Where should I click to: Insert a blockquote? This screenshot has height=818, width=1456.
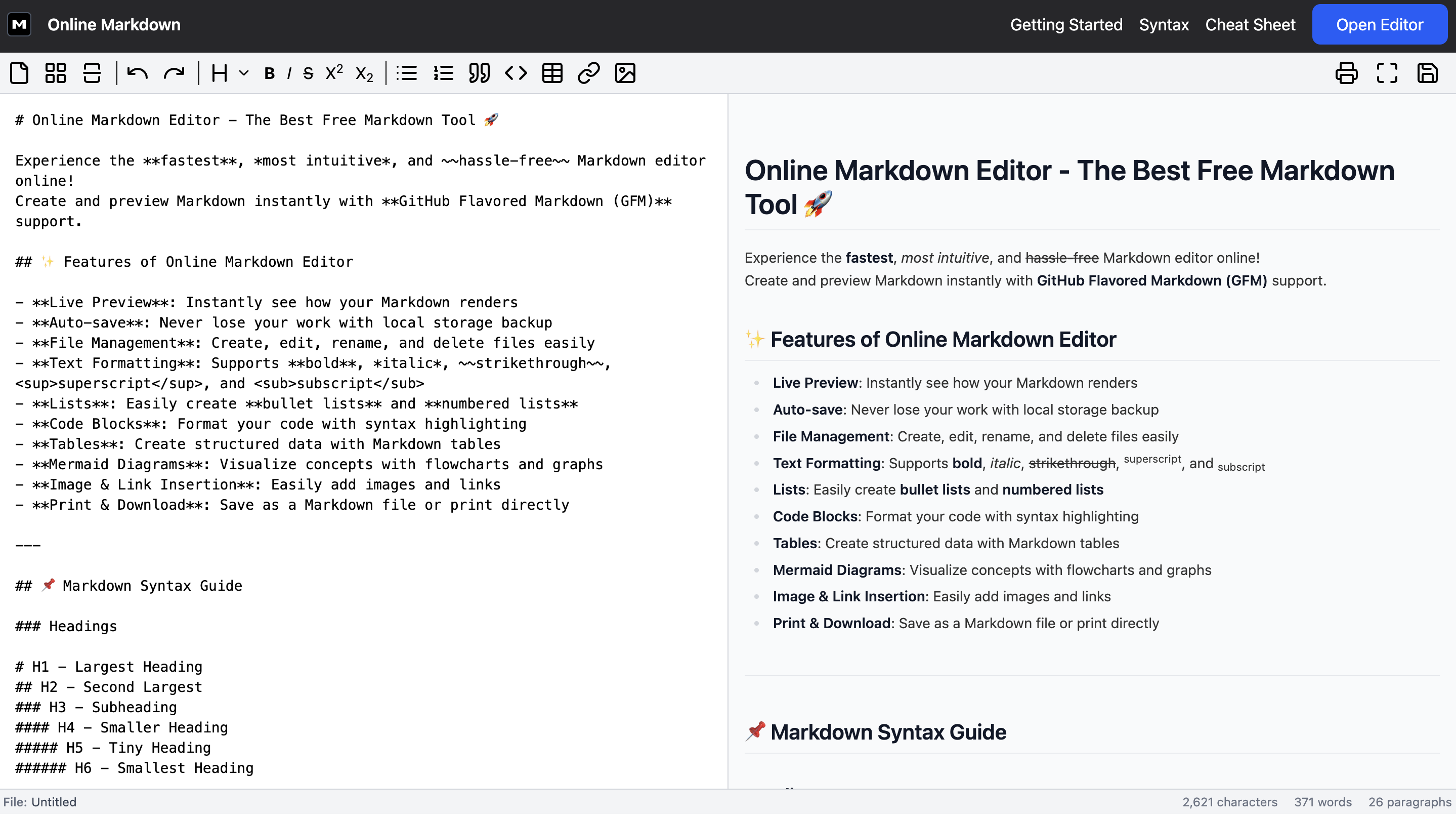pyautogui.click(x=479, y=73)
